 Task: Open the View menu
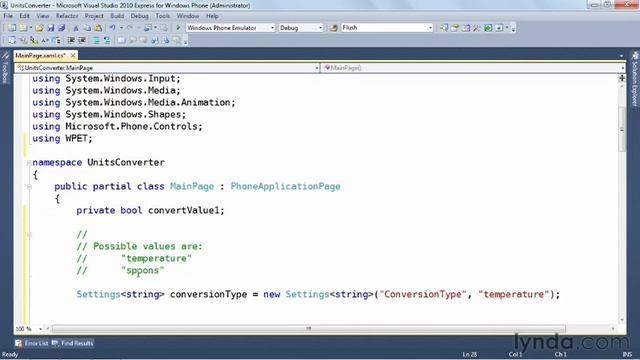click(42, 16)
